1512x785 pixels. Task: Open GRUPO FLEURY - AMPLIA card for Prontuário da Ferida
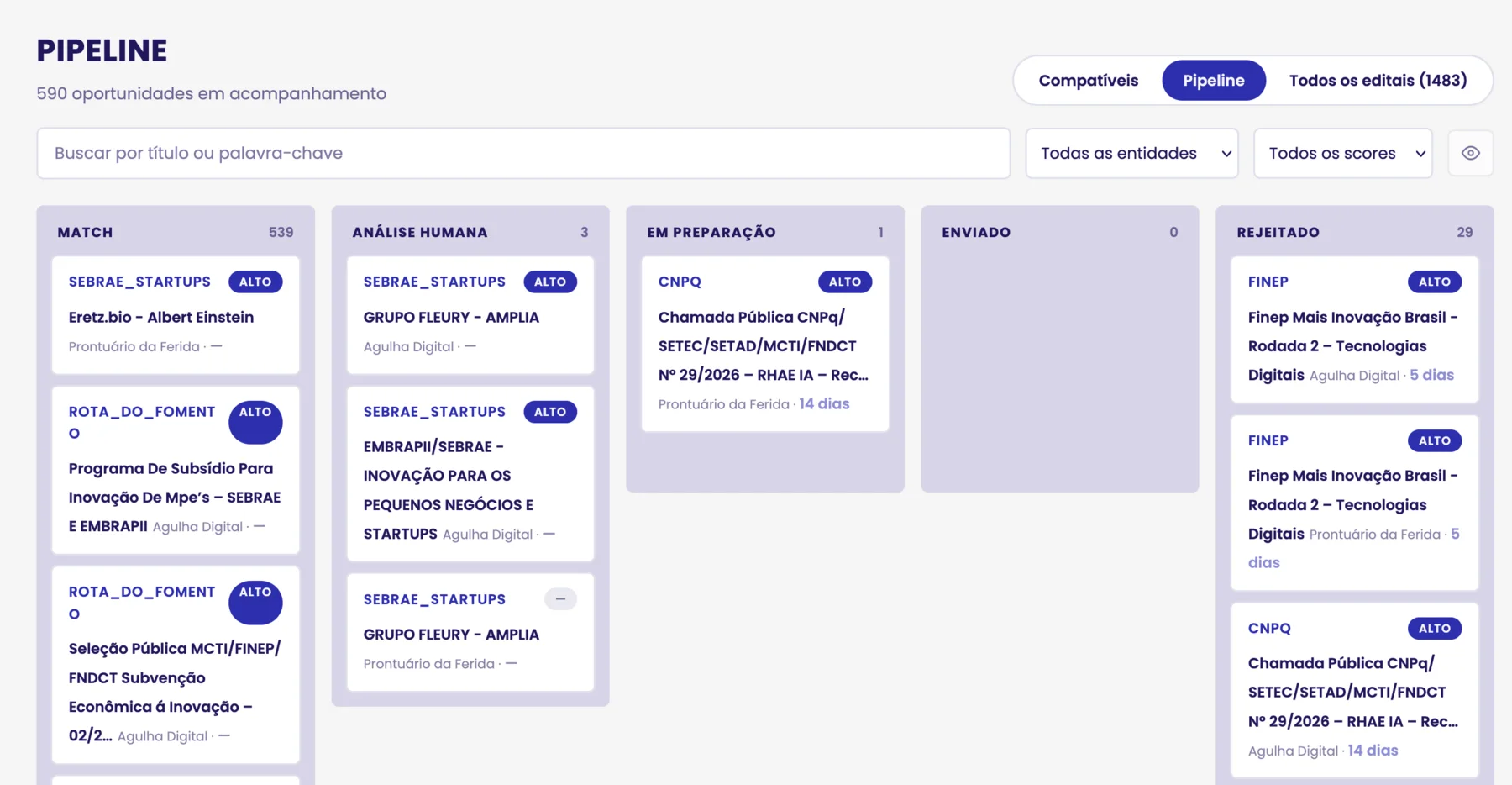click(470, 632)
